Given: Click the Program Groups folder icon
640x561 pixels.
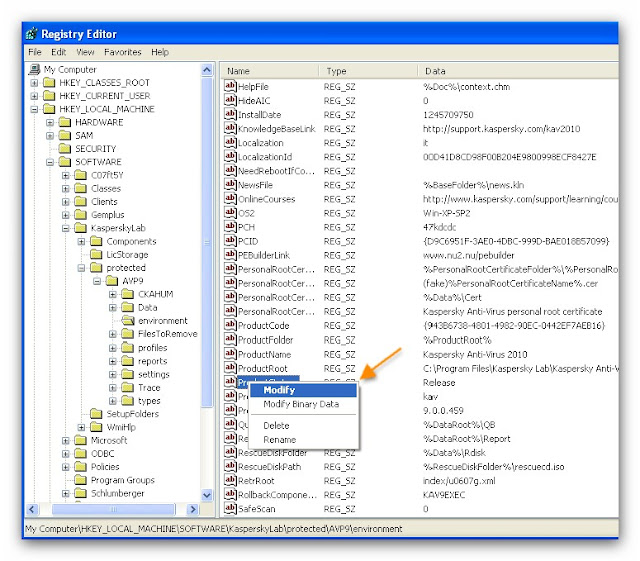Looking at the screenshot, I should click(81, 480).
